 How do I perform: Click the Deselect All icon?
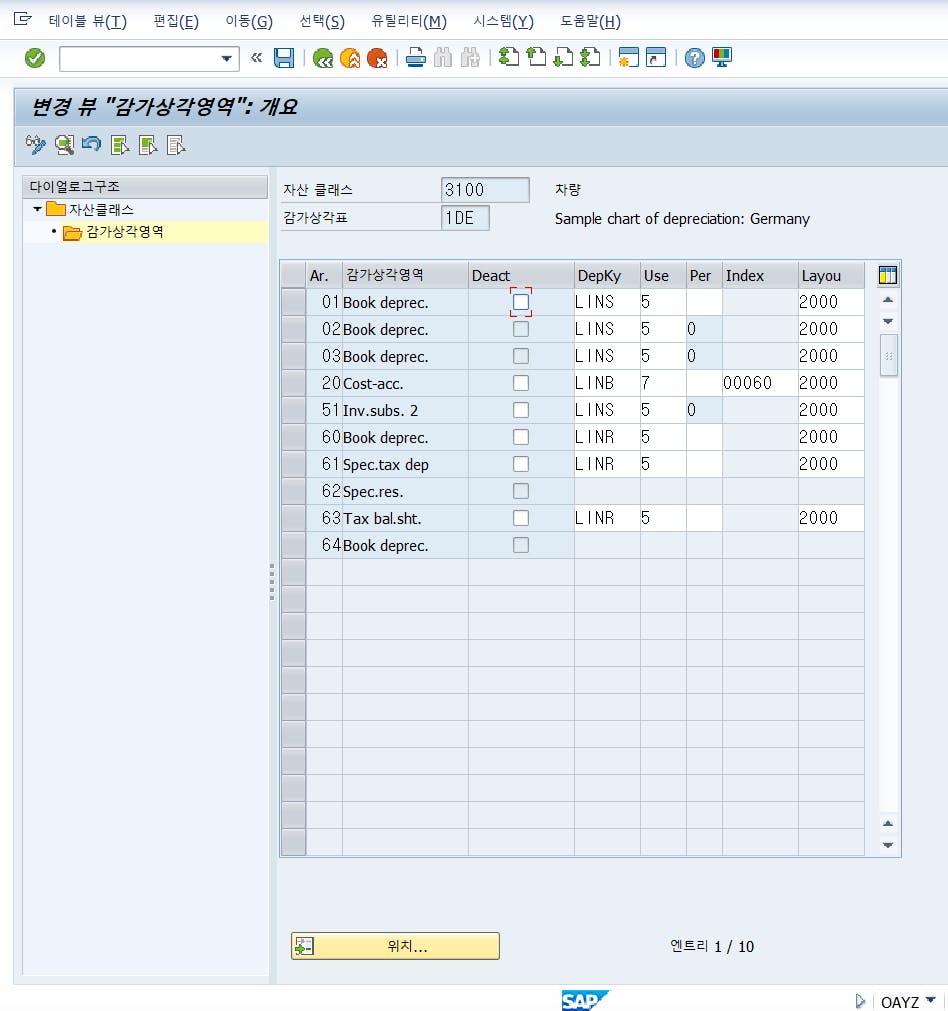175,145
